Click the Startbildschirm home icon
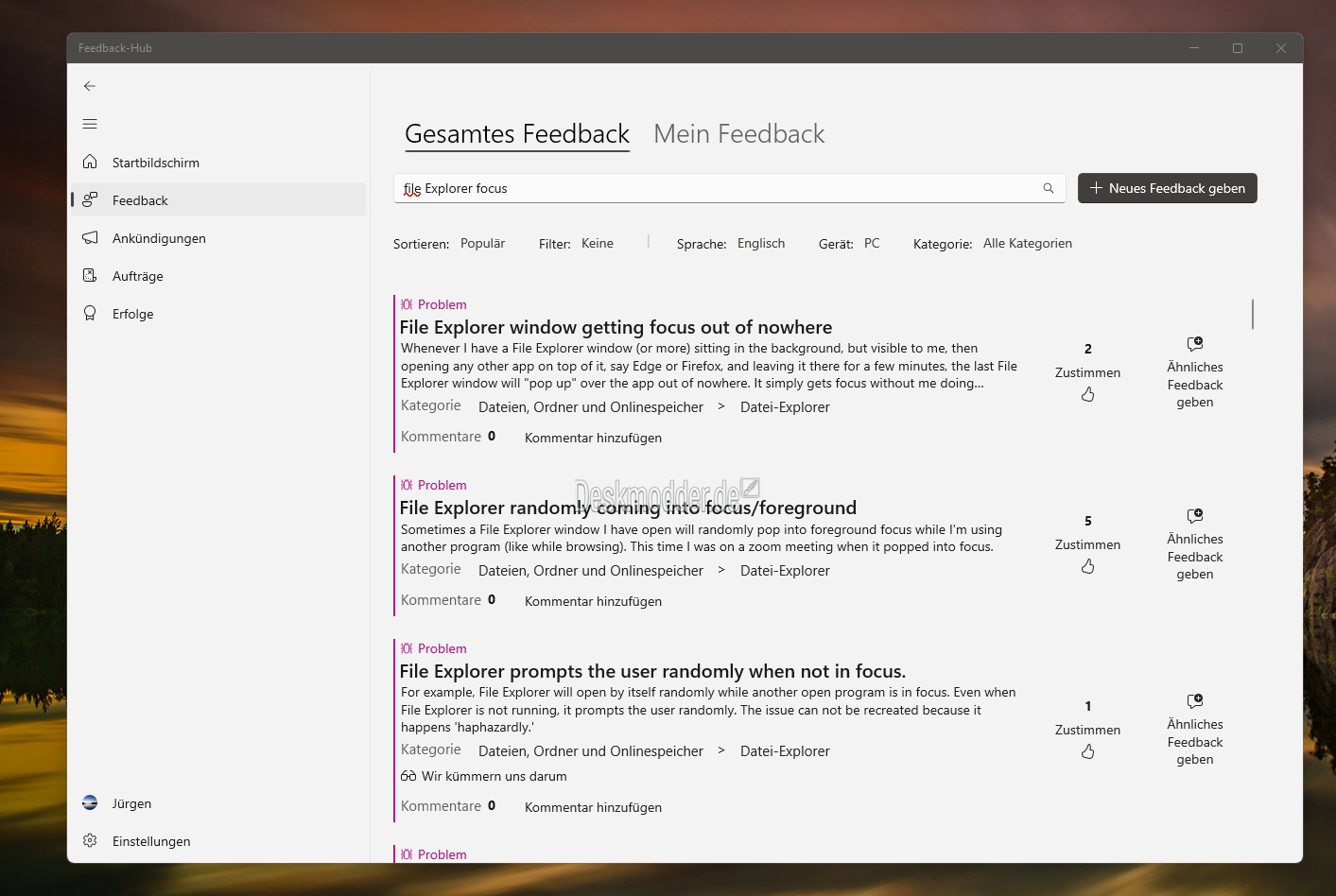 [90, 162]
